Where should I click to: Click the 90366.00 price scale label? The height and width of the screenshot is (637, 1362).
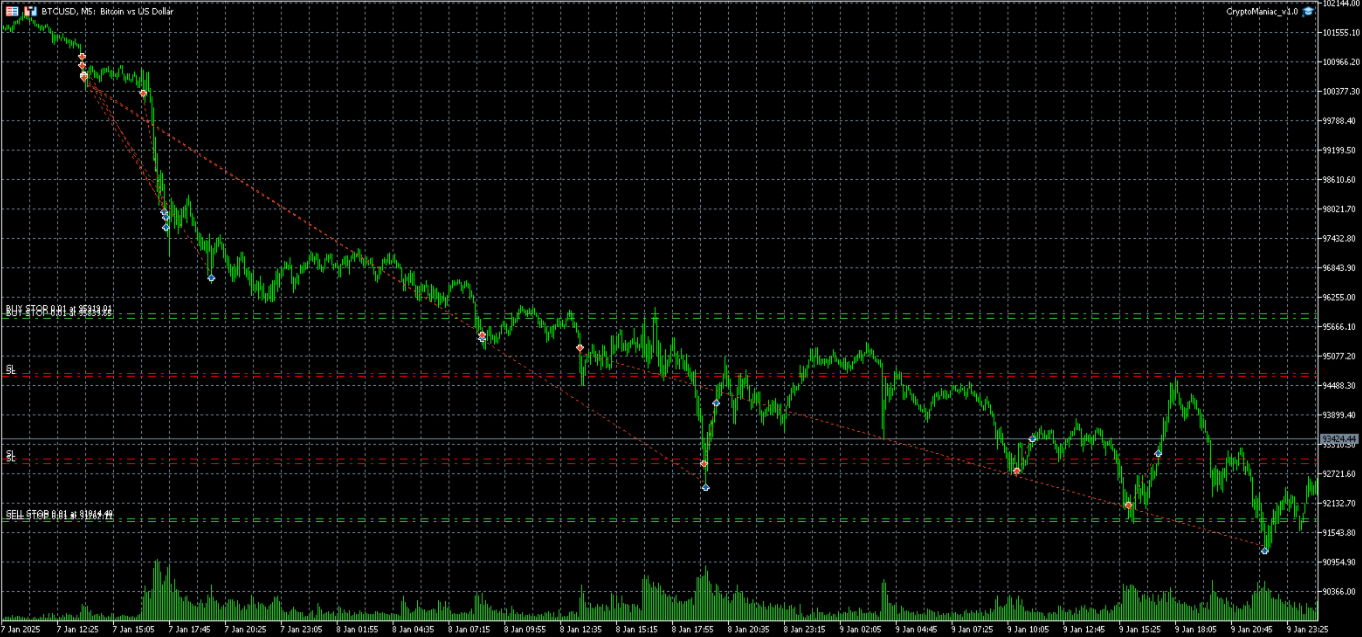point(1339,591)
